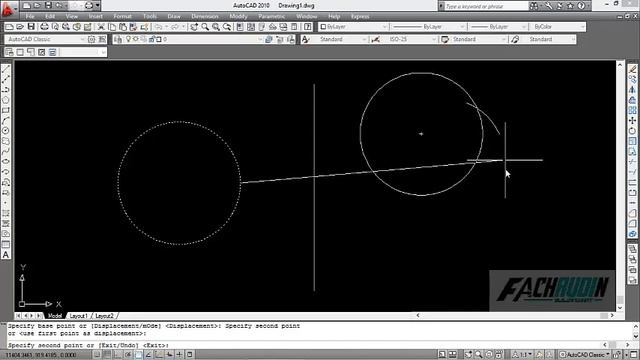Open lineweight ByLayer dropdown

click(x=498, y=27)
